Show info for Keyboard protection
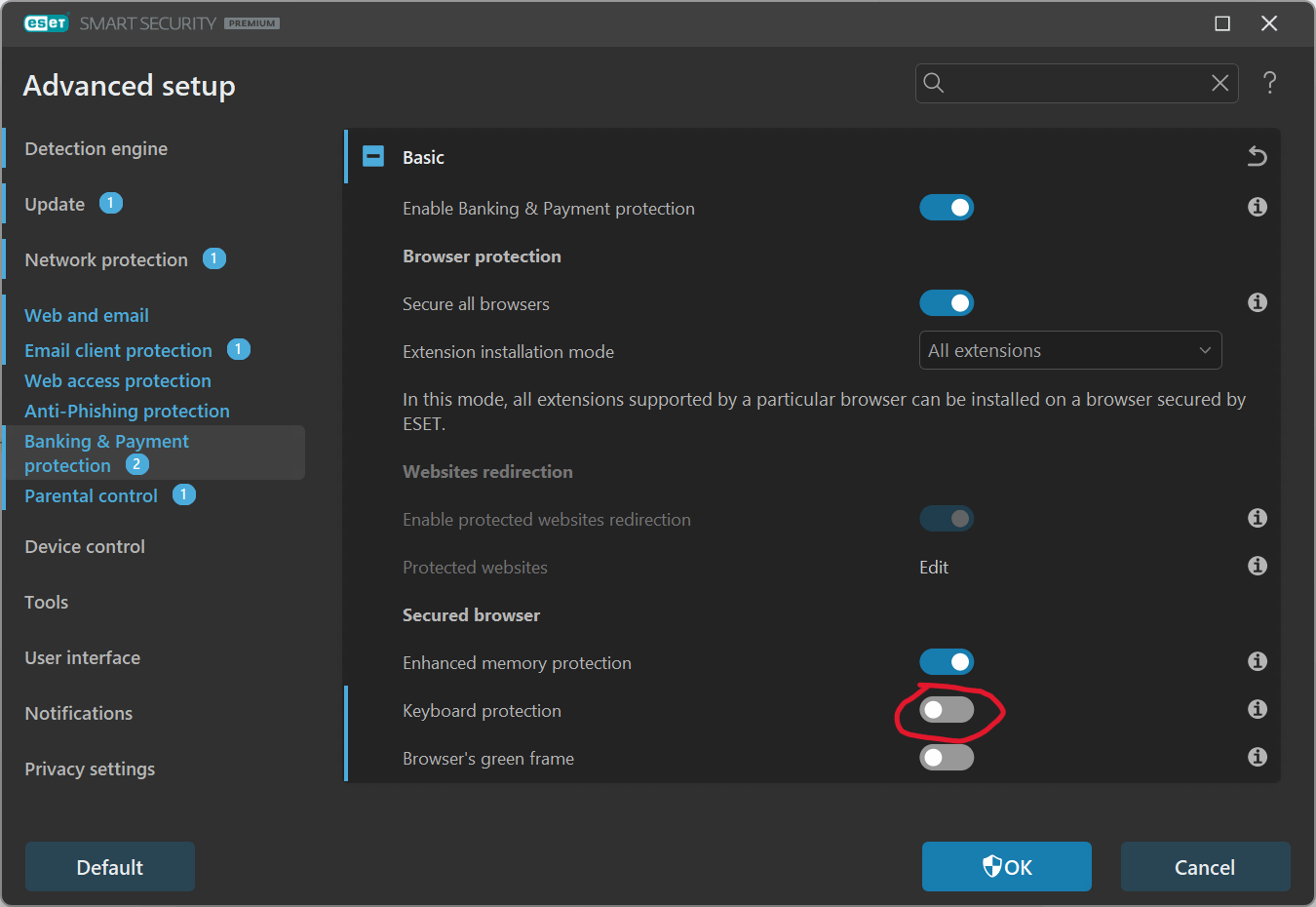 (x=1258, y=709)
